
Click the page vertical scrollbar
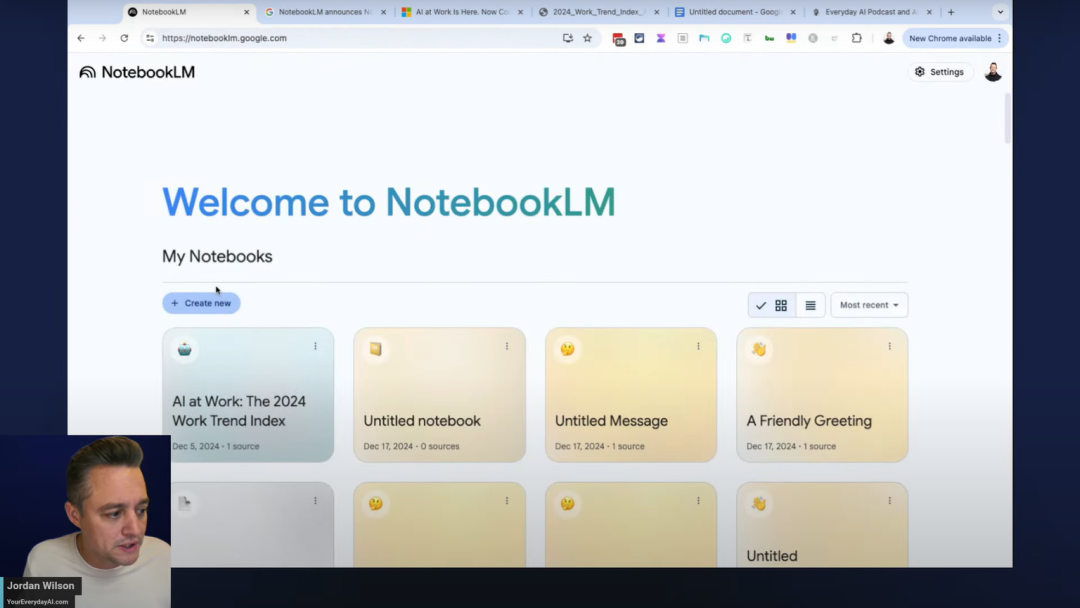(1007, 120)
